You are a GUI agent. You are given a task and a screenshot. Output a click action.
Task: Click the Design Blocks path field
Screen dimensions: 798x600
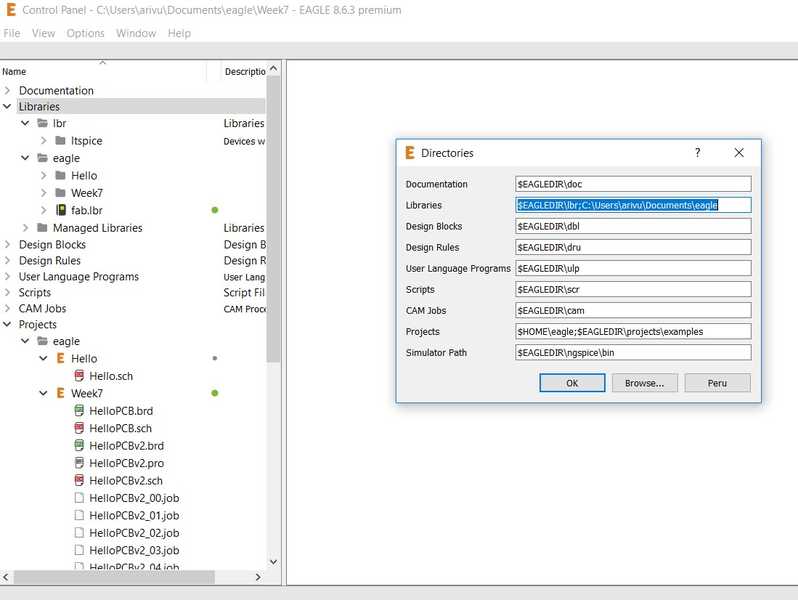coord(633,226)
